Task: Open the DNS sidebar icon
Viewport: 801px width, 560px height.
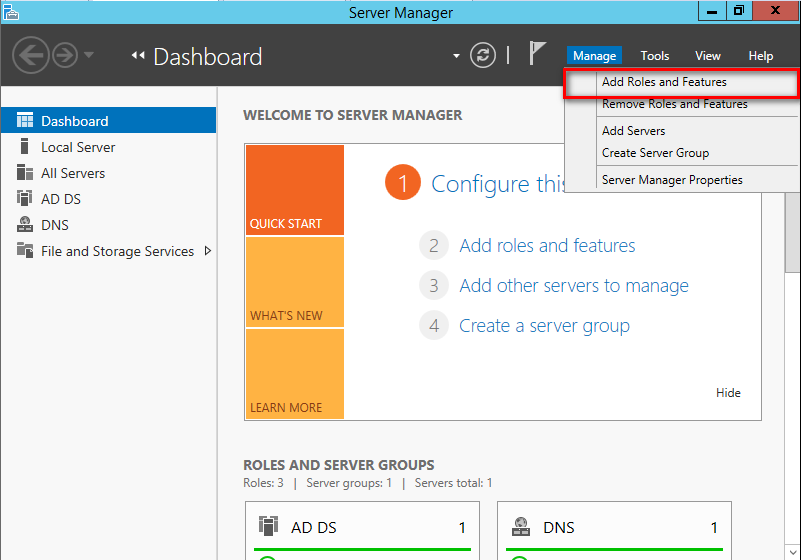Action: coord(25,224)
